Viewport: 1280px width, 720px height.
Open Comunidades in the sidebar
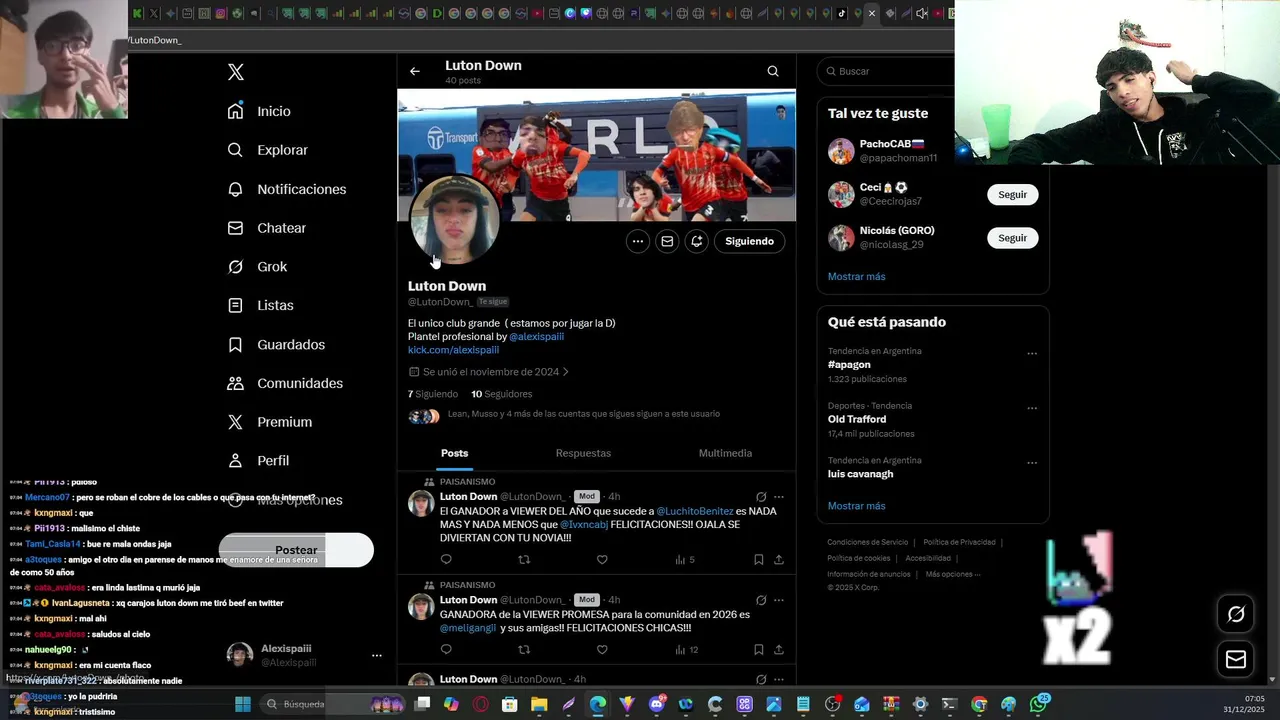[x=285, y=383]
